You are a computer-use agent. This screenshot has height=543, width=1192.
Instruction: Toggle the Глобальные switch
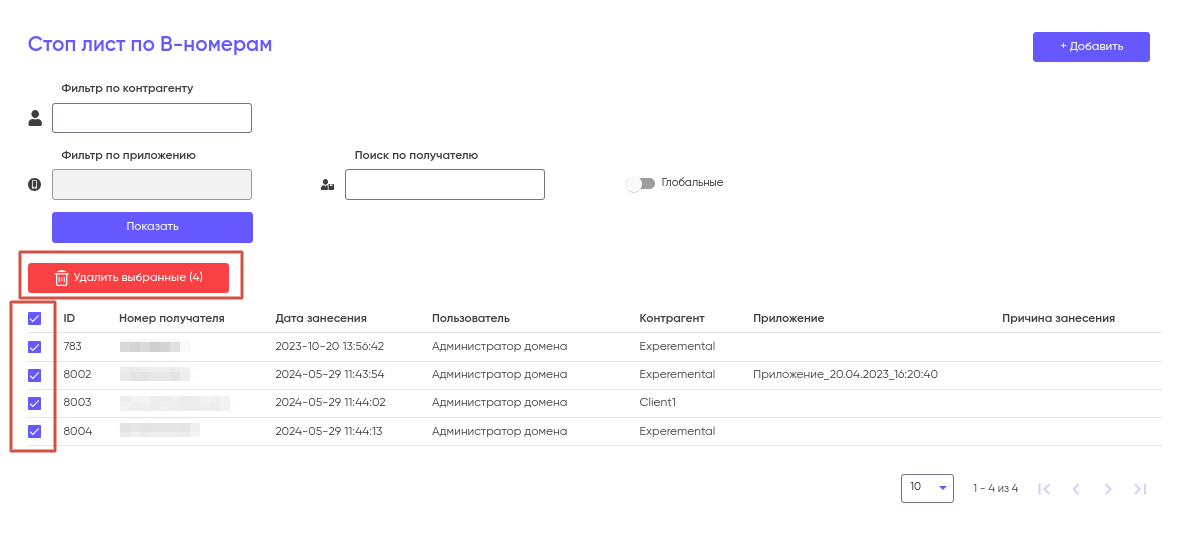640,184
